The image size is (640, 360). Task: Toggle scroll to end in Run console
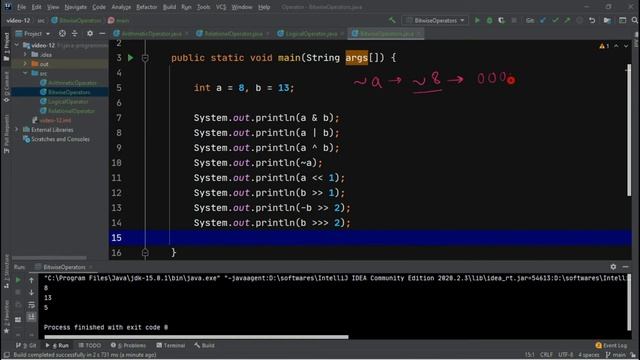click(31, 317)
